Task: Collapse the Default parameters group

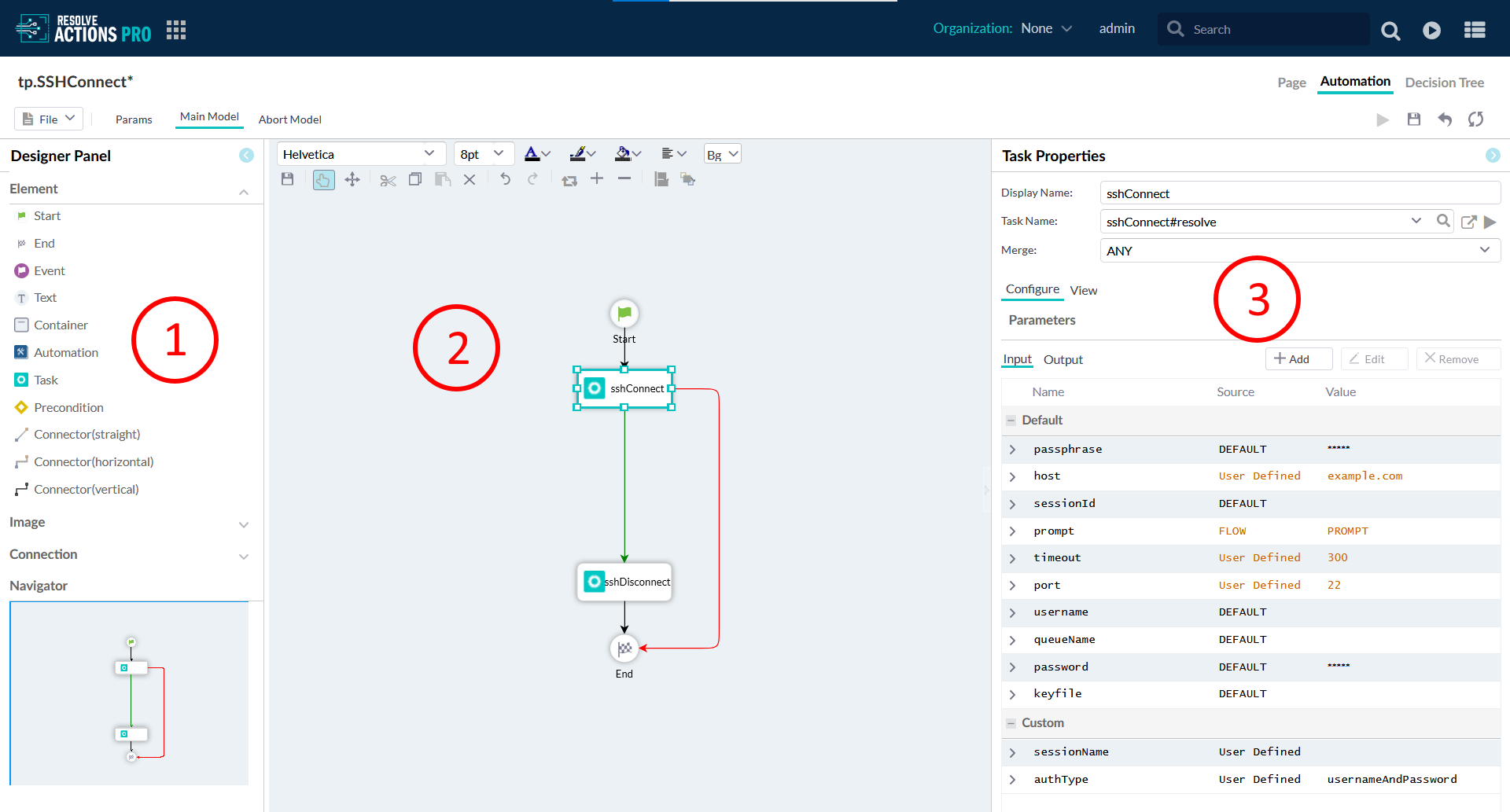Action: [x=1011, y=421]
